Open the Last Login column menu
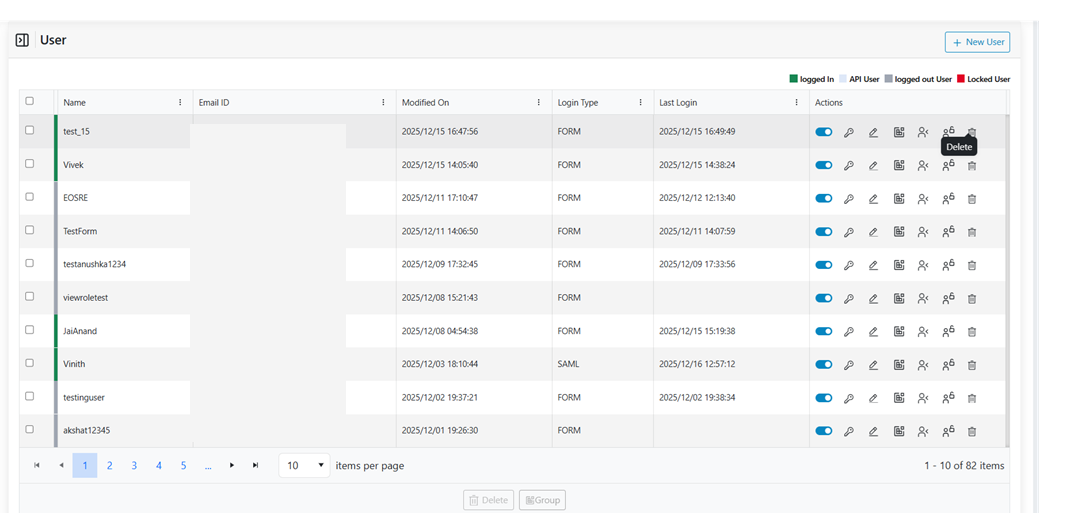 (x=797, y=102)
